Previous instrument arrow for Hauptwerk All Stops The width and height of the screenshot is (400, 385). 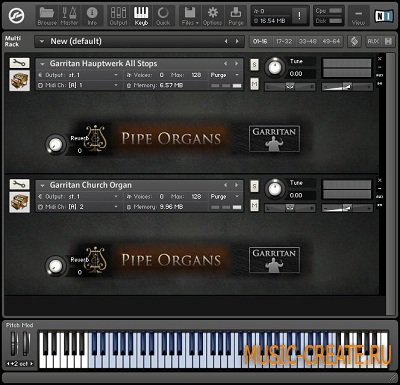(226, 63)
